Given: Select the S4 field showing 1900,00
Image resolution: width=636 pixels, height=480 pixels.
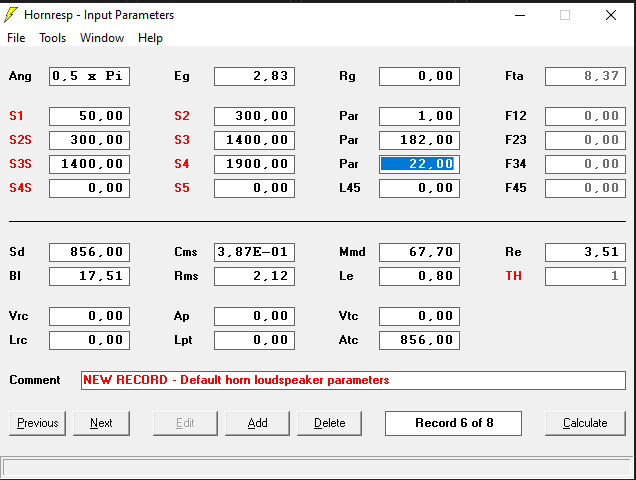Looking at the screenshot, I should [x=254, y=164].
